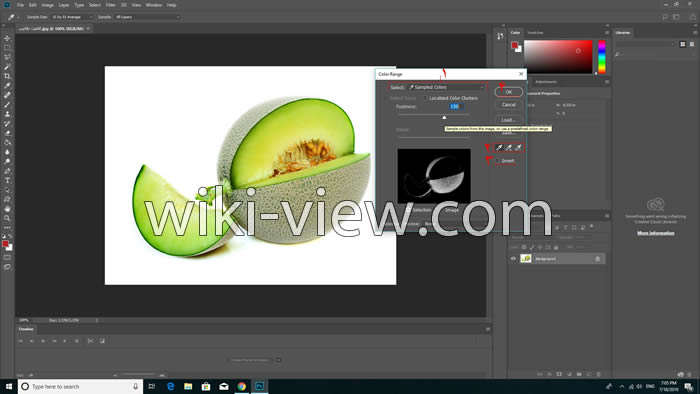Viewport: 700px width, 394px height.
Task: Click OK in Color Range dialog
Action: pyautogui.click(x=508, y=92)
